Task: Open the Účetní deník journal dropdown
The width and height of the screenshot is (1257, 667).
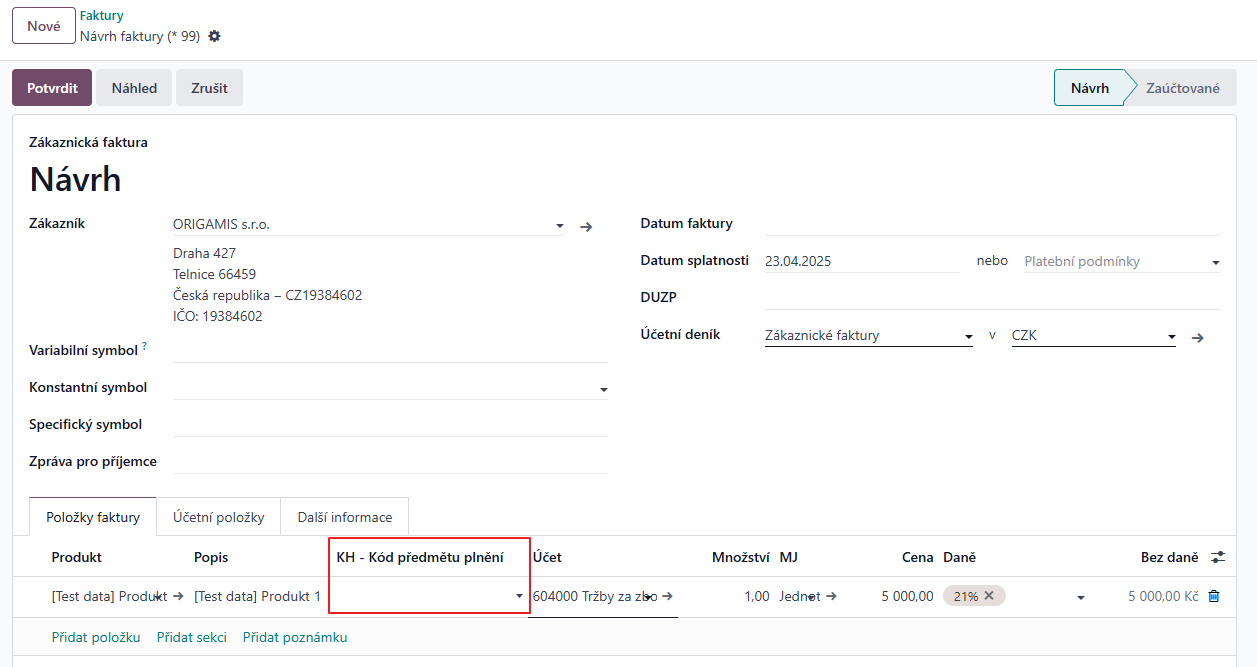Action: tap(968, 338)
